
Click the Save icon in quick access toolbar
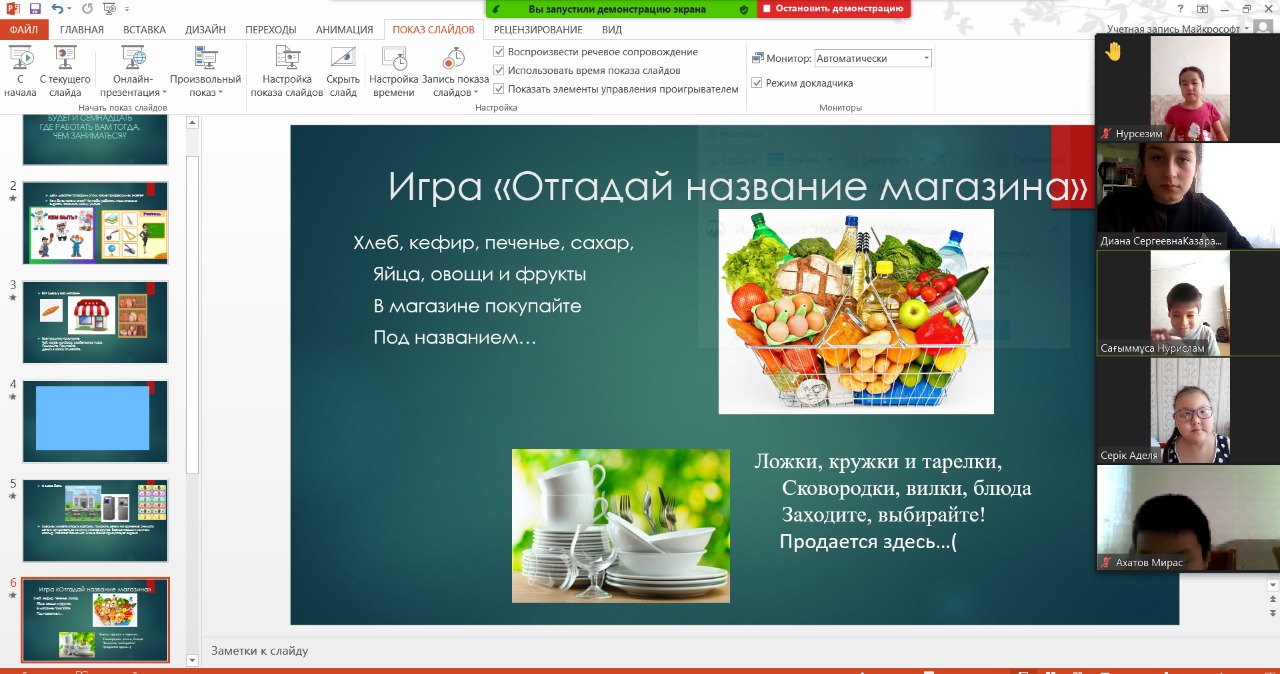click(x=35, y=8)
